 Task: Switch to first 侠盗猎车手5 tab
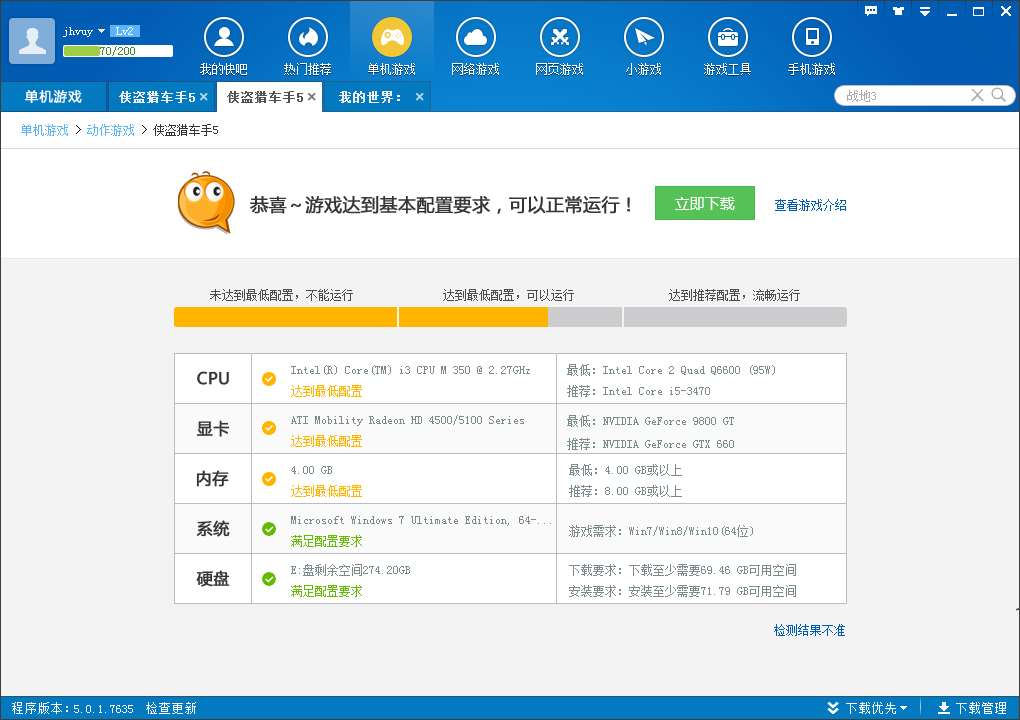157,97
